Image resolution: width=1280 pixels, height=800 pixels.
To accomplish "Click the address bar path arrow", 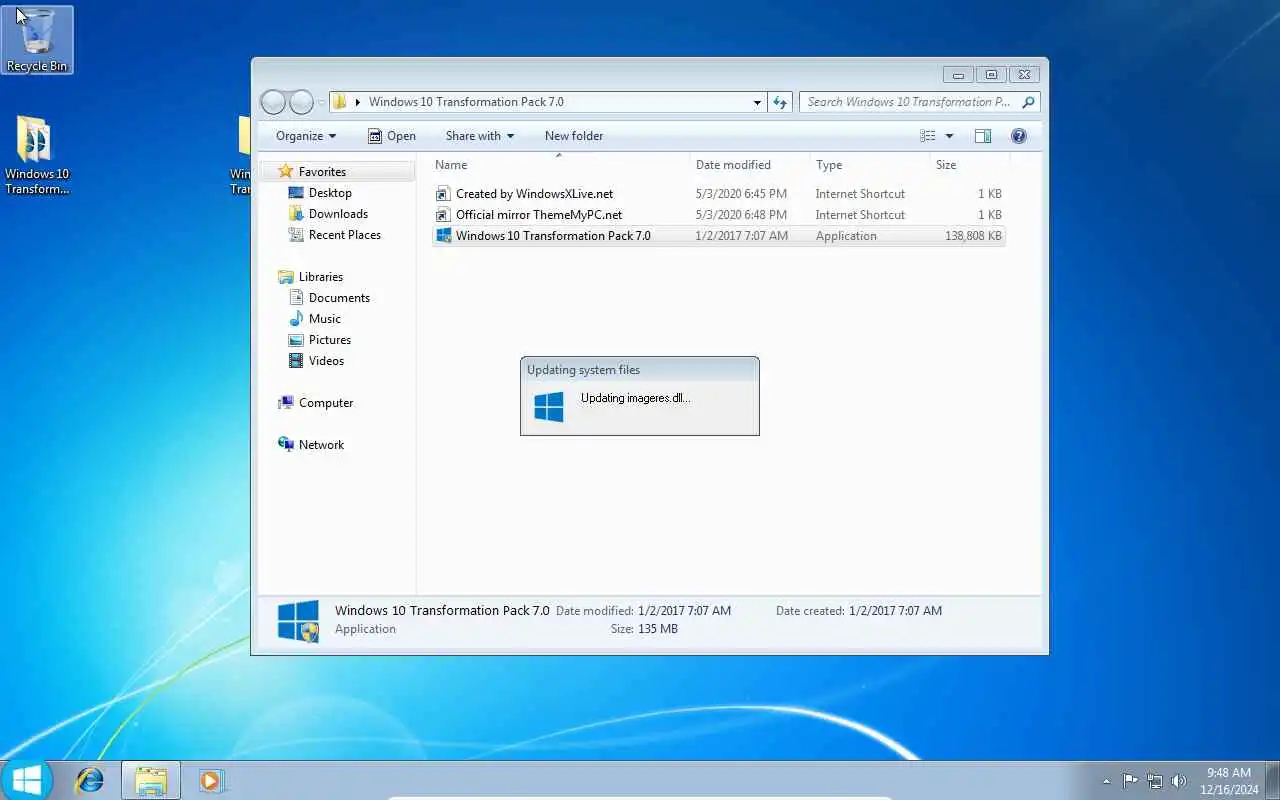I will (x=358, y=102).
